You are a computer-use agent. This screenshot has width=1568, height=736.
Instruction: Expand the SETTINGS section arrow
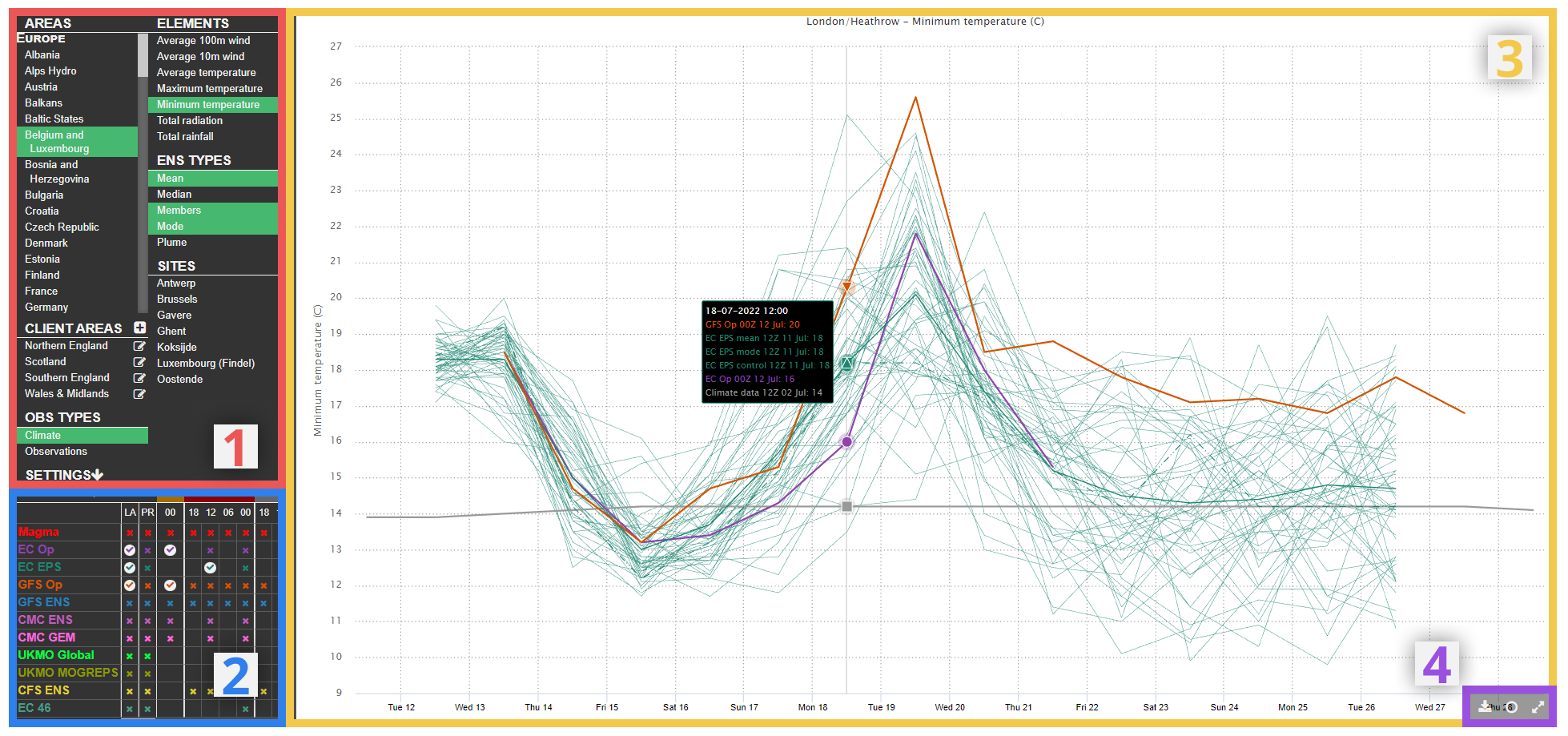(98, 475)
